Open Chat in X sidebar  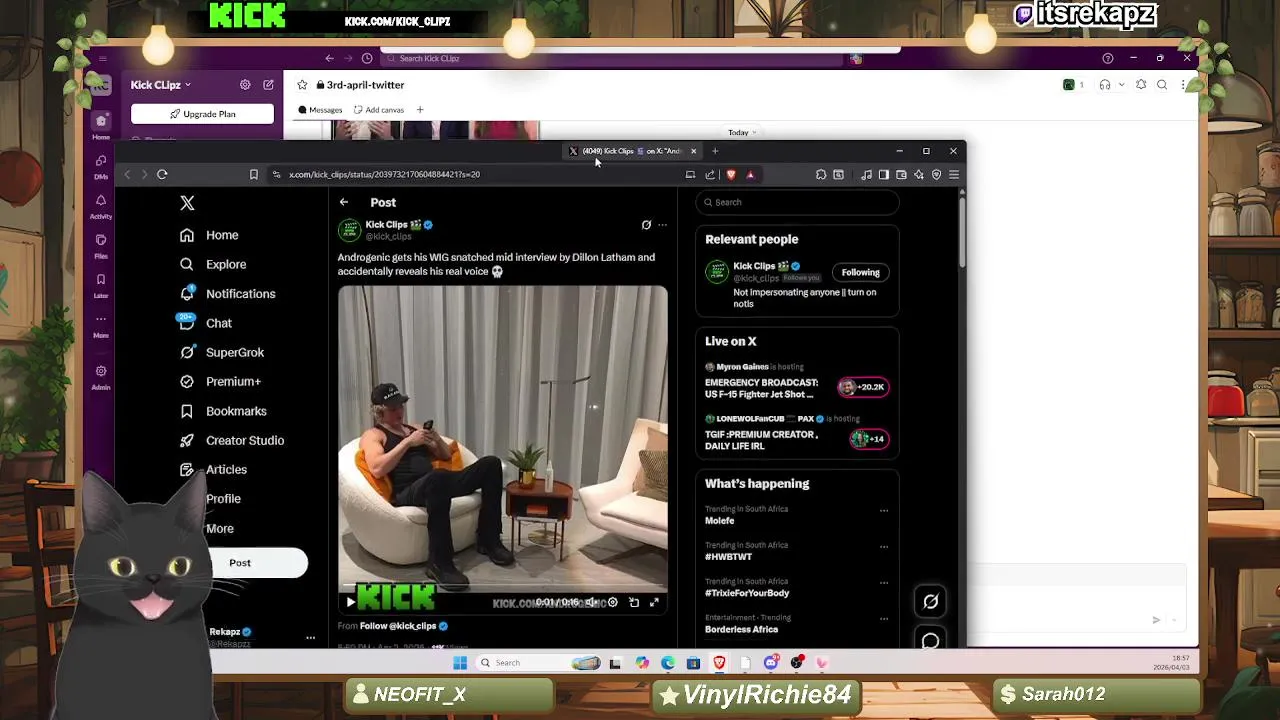(205, 323)
